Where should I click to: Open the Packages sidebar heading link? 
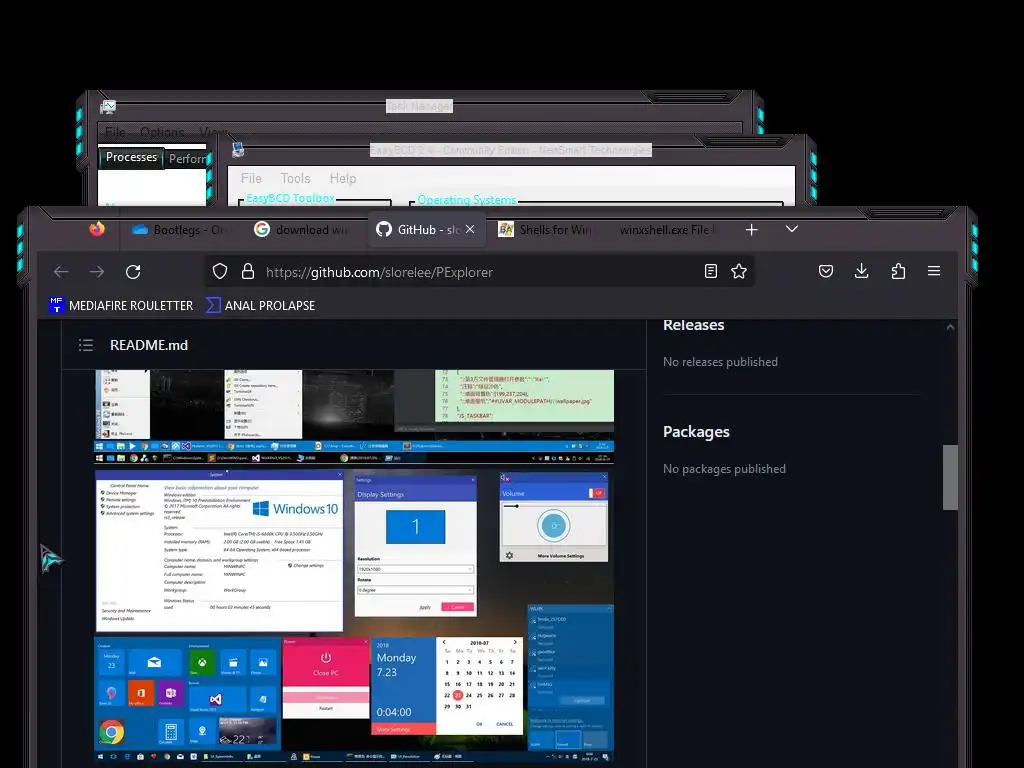click(x=696, y=432)
